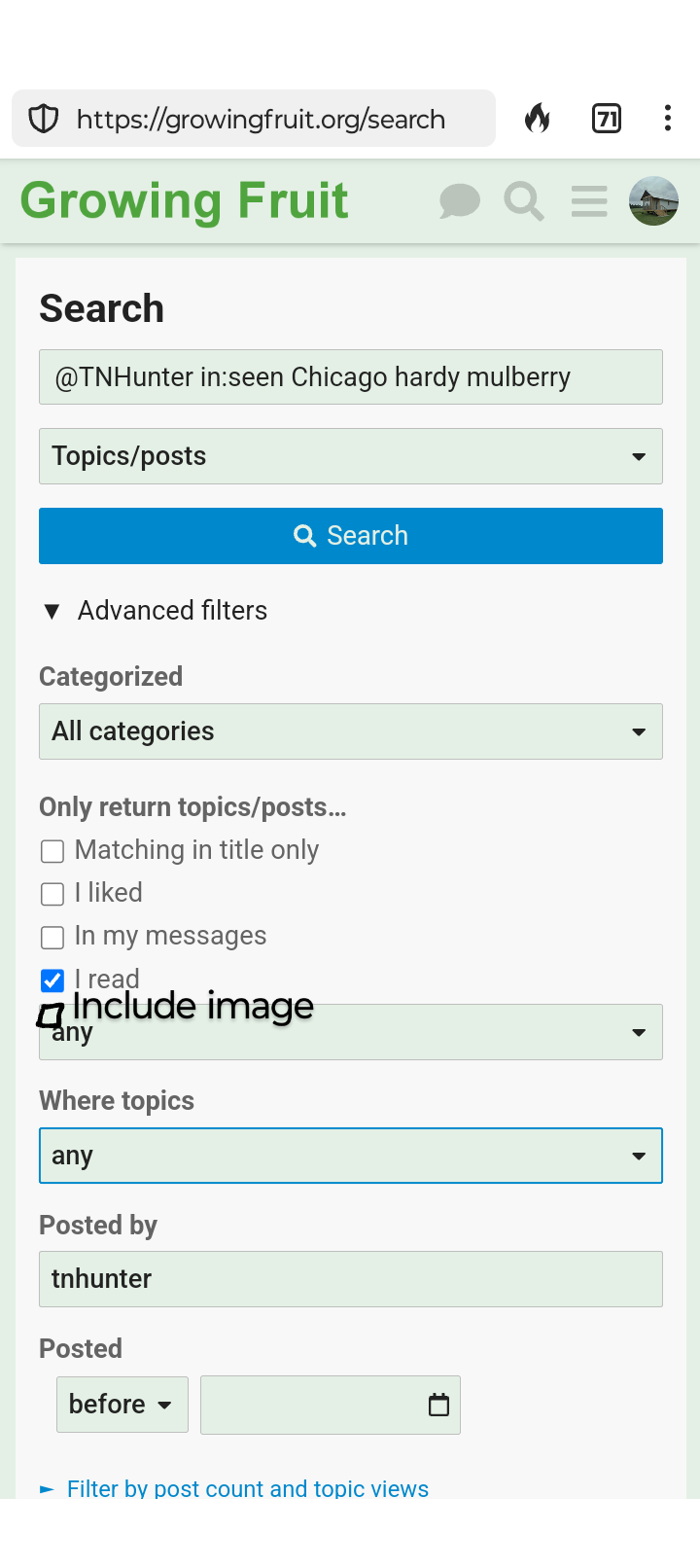The image size is (700, 1568).
Task: Tap the shield icon in address bar
Action: 44,119
